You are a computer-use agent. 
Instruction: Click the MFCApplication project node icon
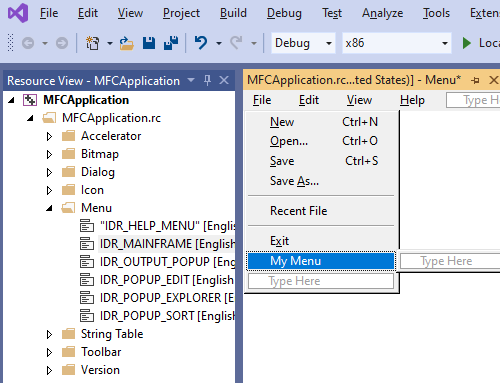click(30, 100)
